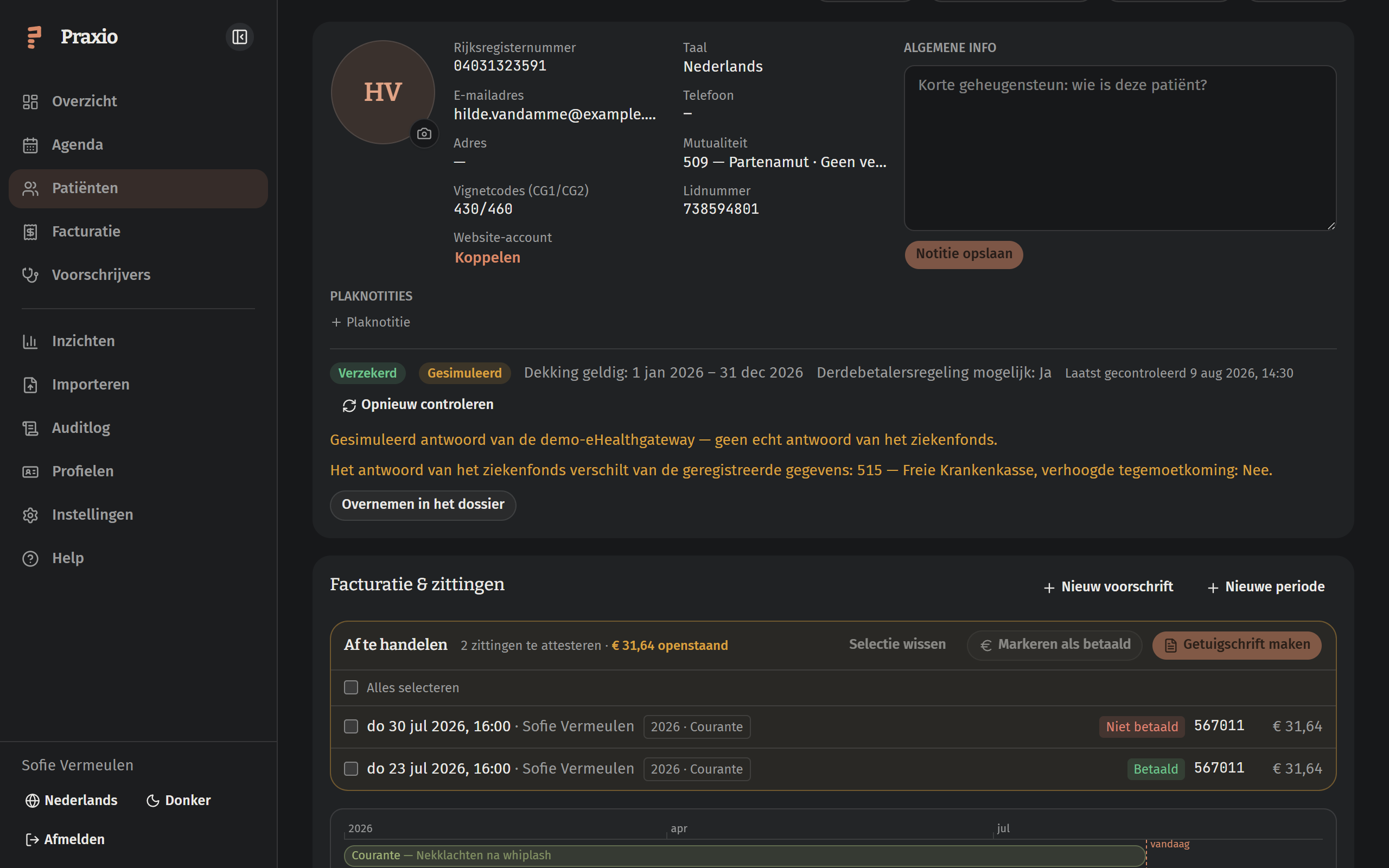The width and height of the screenshot is (1389, 868).
Task: Click Overnemen in het dossier
Action: (x=423, y=505)
